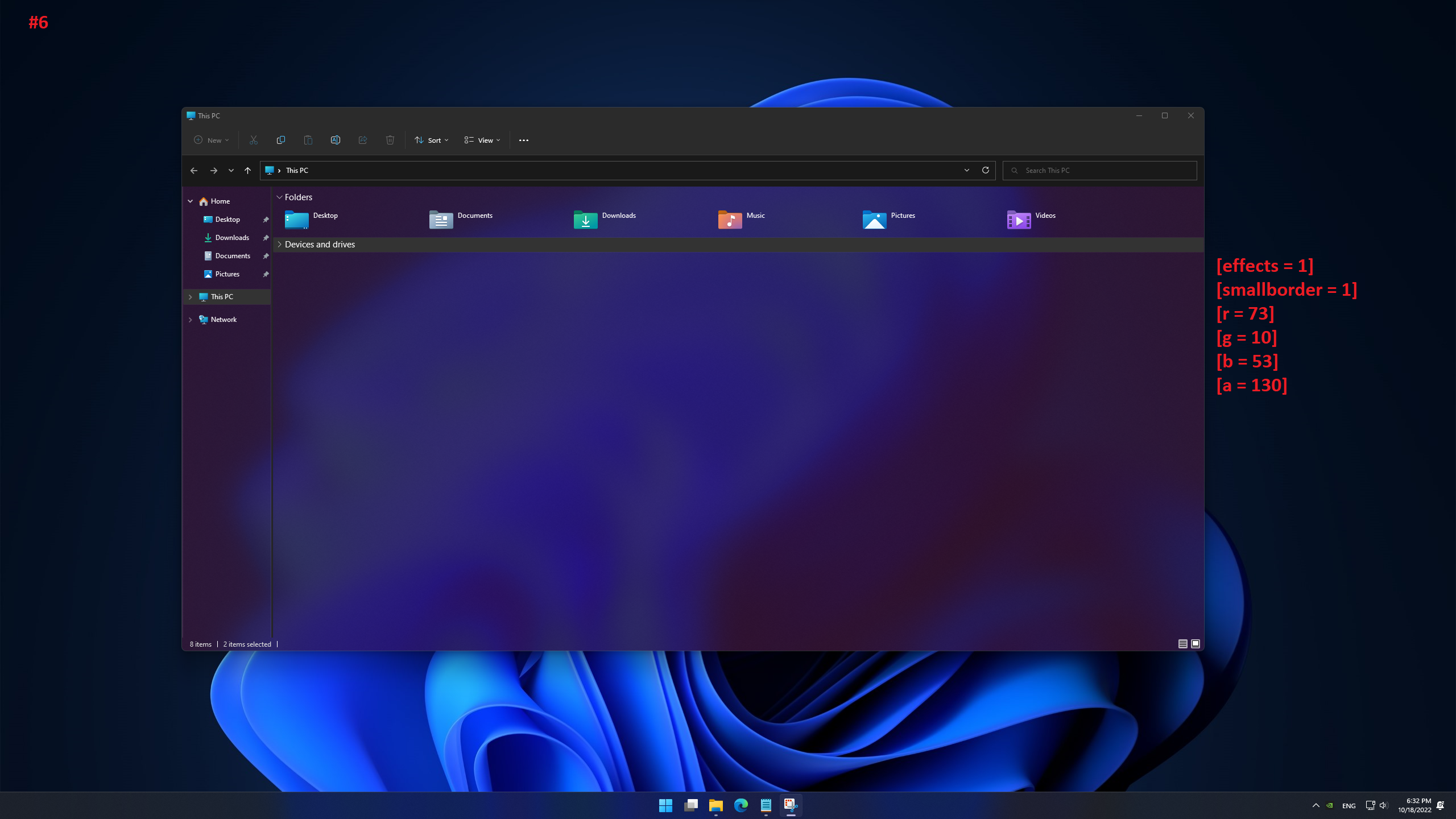Open Task View from the taskbar
The image size is (1456, 819).
pos(690,805)
